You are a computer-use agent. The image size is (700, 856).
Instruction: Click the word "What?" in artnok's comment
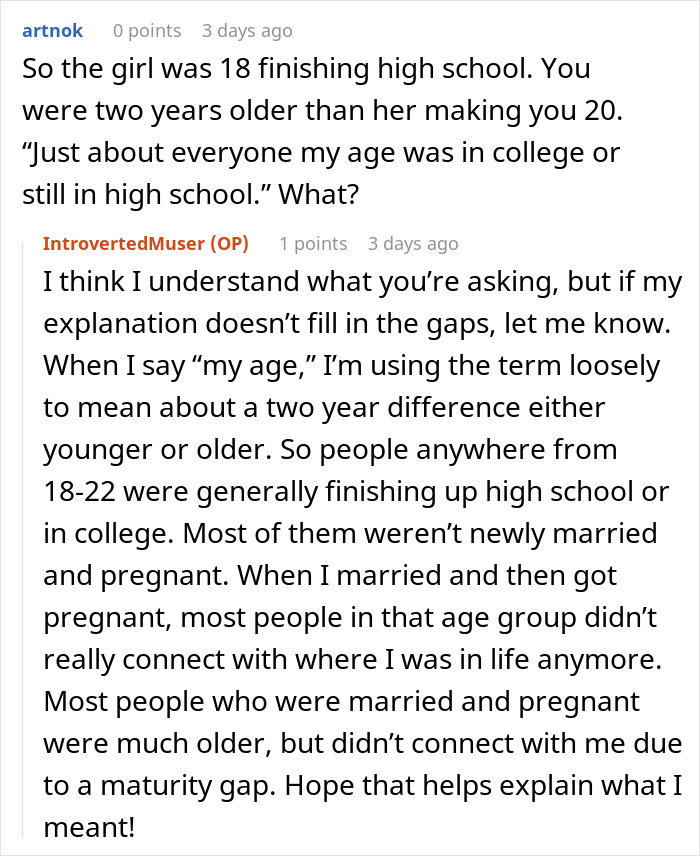pyautogui.click(x=318, y=195)
